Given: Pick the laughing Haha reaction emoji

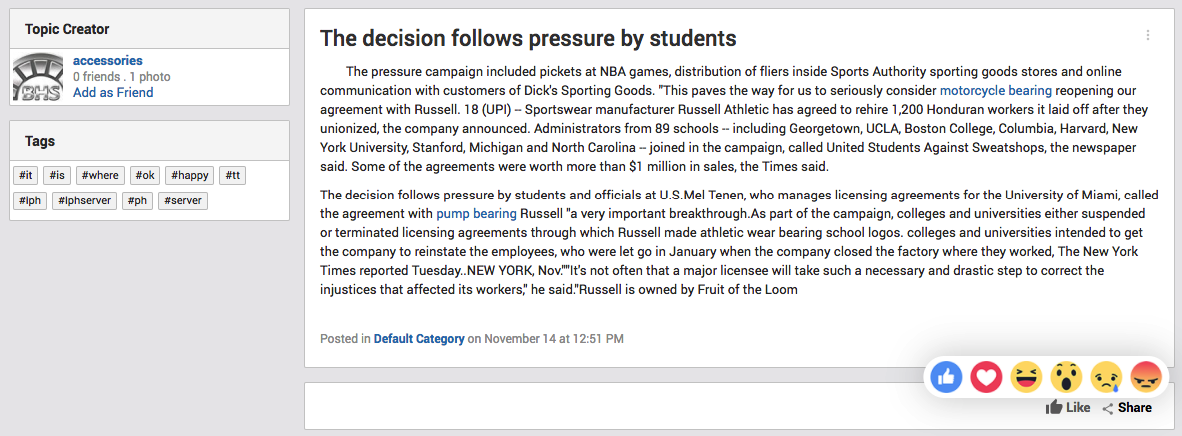Looking at the screenshot, I should [x=1026, y=376].
